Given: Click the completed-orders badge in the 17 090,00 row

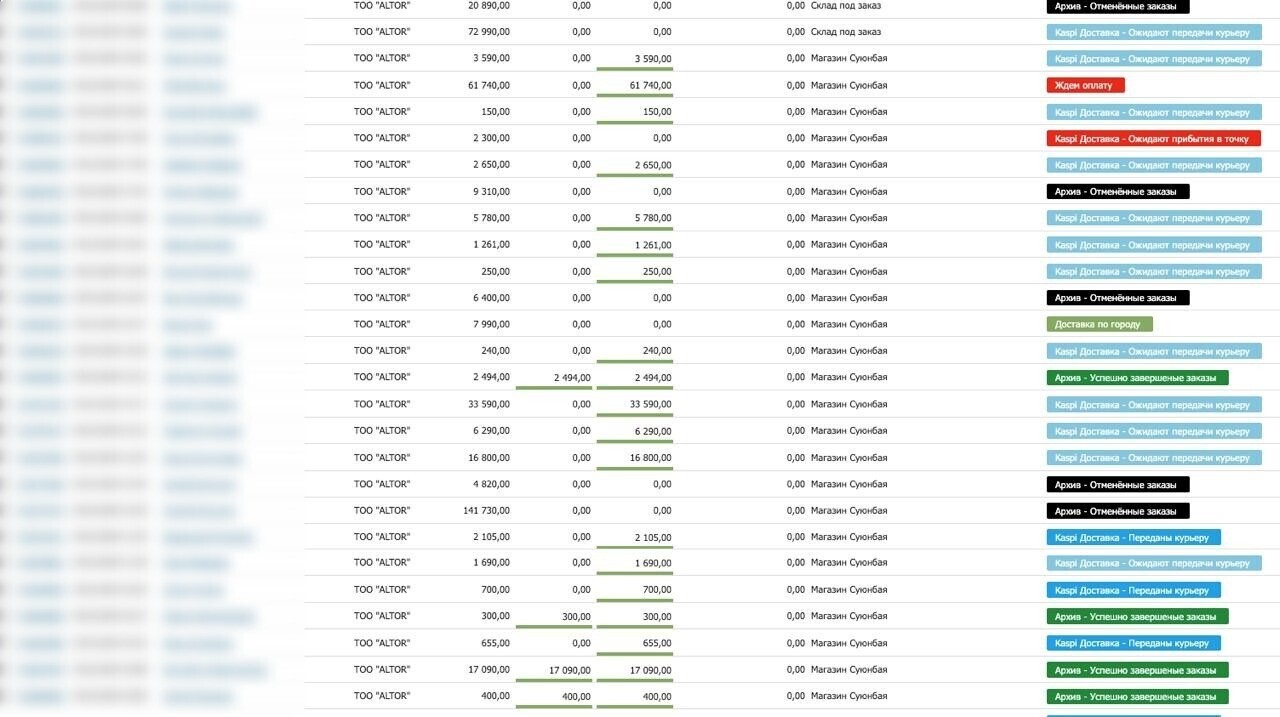Looking at the screenshot, I should (1137, 670).
